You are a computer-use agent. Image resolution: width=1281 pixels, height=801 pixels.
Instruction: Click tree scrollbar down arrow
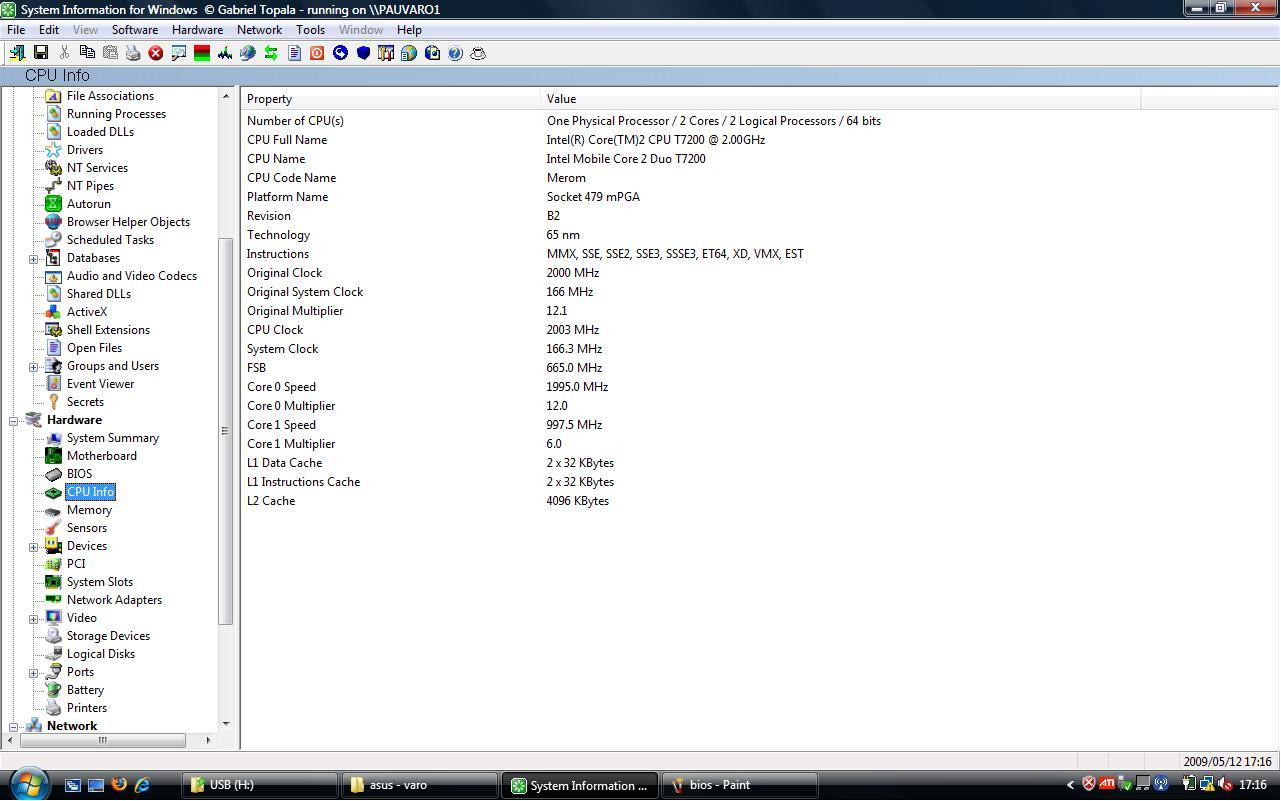[225, 724]
